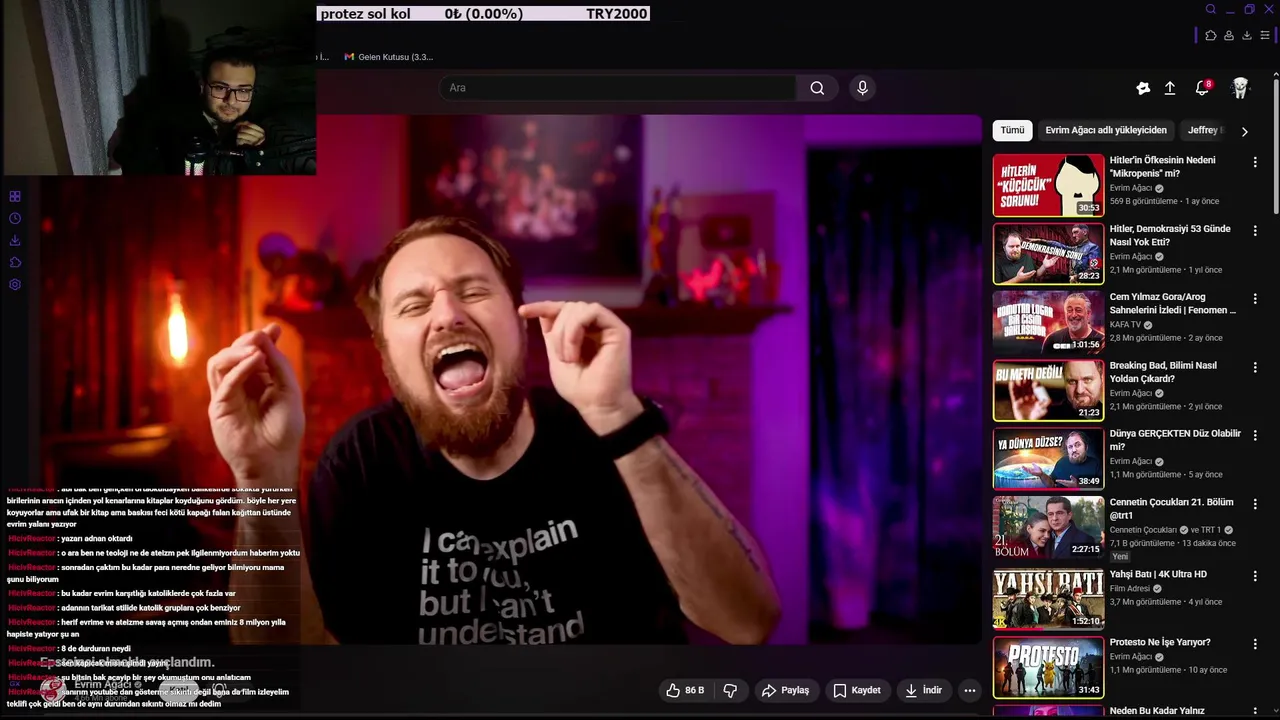Open Extensions puzzle icon in browser sidebar
This screenshot has width=1280, height=720.
15,262
